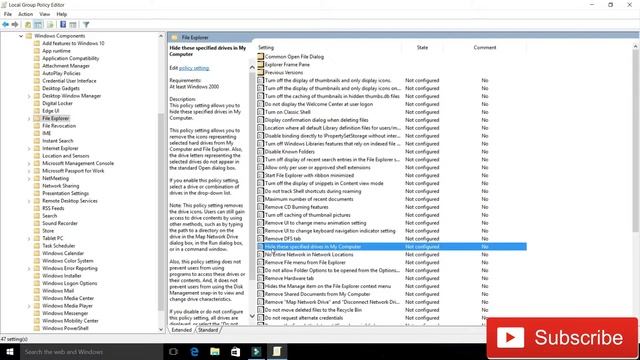Select the App runtime tree folder

pos(56,51)
